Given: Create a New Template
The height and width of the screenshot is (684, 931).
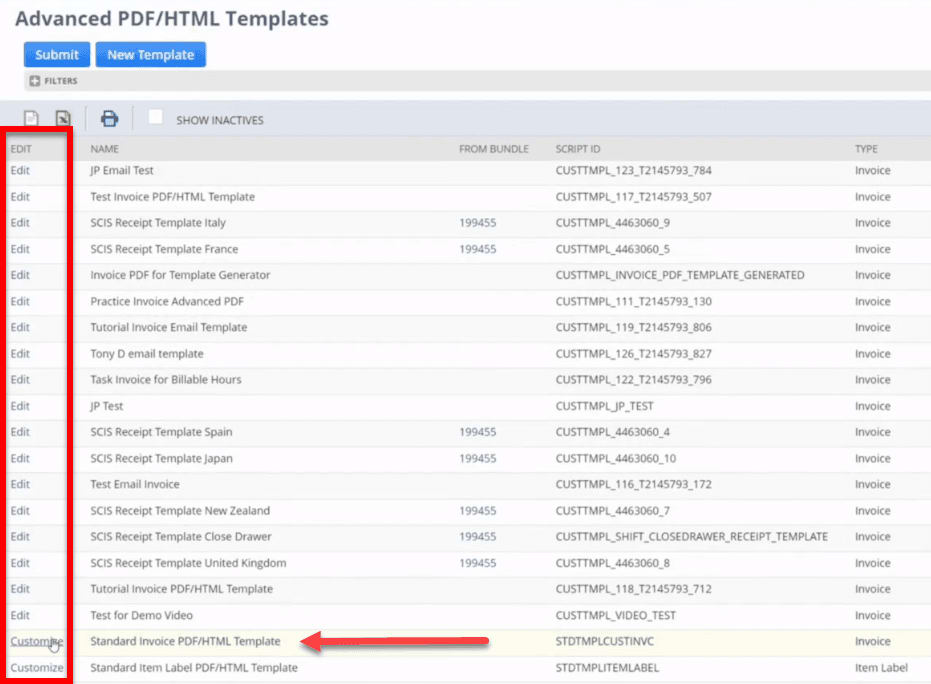Looking at the screenshot, I should coord(150,55).
